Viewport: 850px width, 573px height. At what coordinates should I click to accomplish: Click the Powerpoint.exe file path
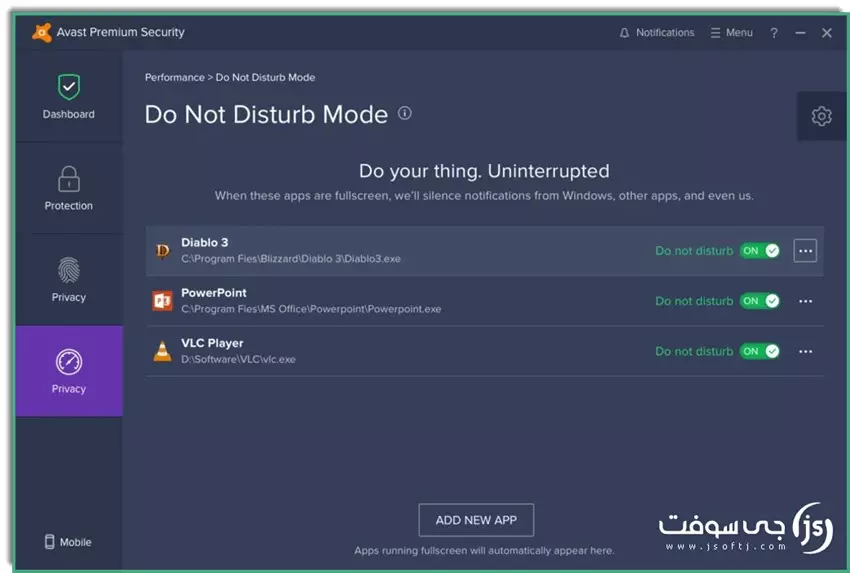pos(311,309)
